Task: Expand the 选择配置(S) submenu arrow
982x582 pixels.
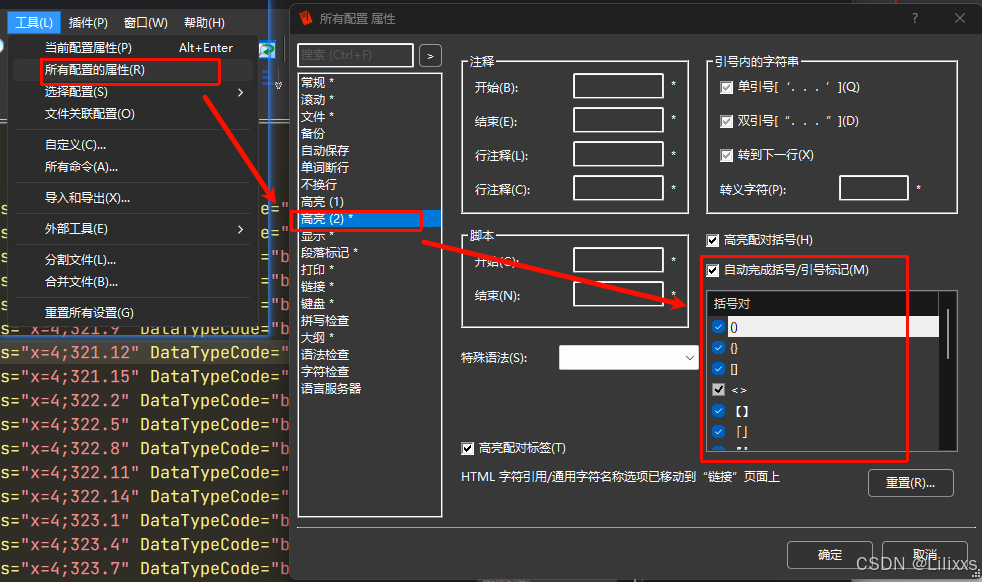Action: [240, 92]
